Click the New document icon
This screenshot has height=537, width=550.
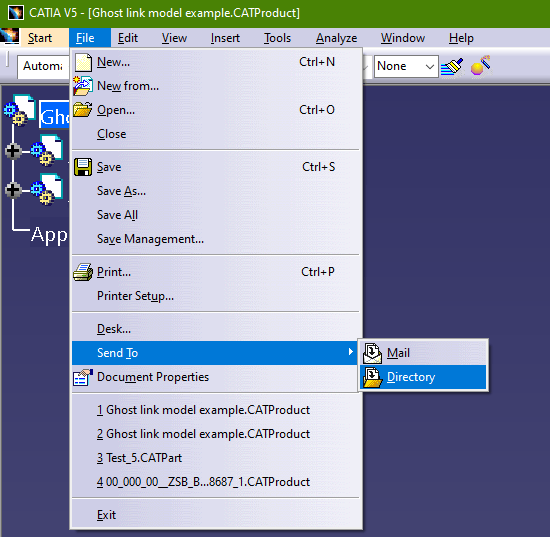pos(83,62)
